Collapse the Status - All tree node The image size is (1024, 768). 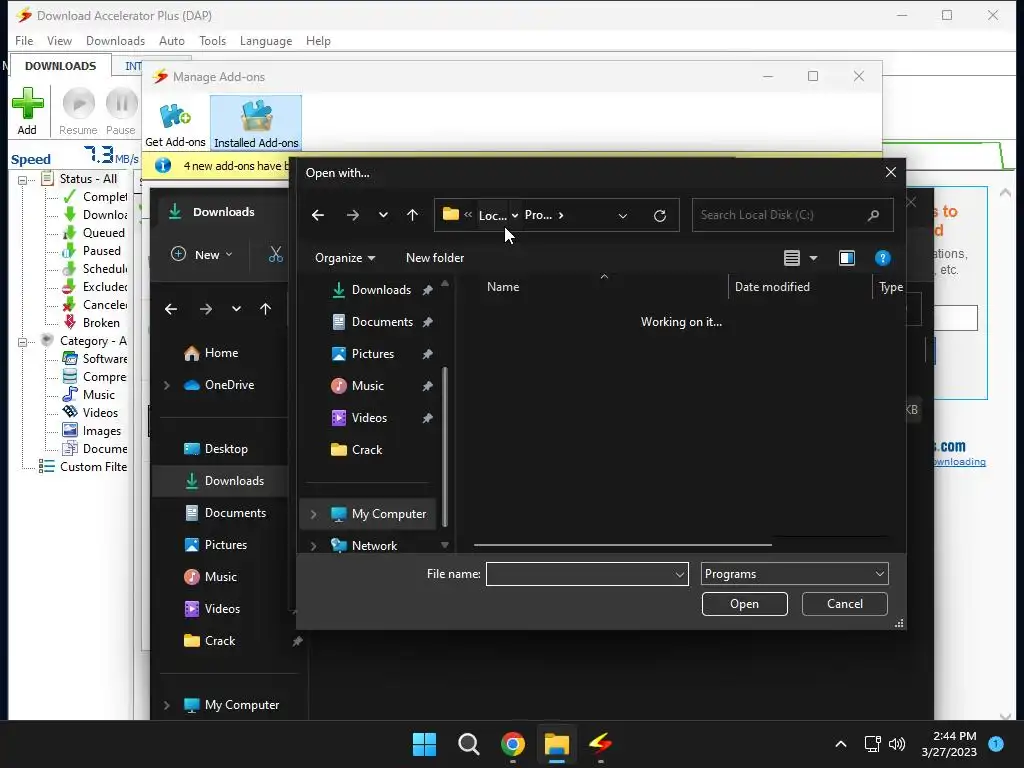click(x=23, y=180)
